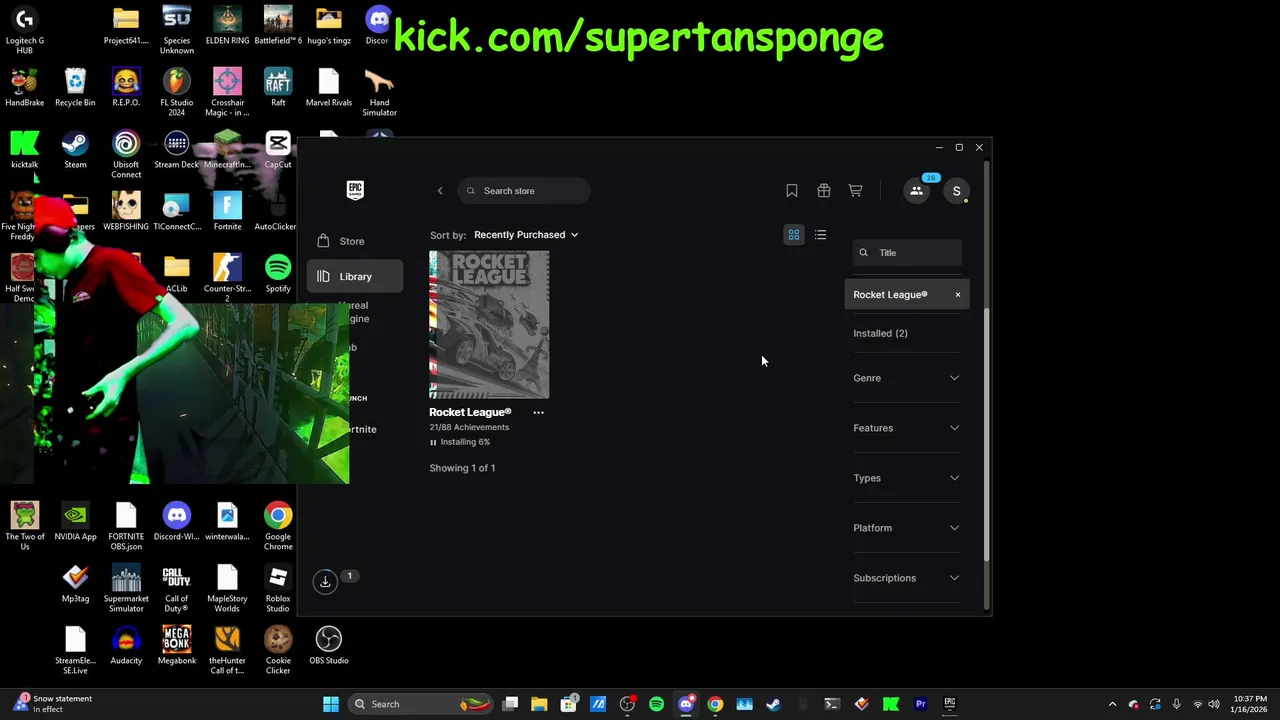Expand the Platform filter section

(906, 528)
